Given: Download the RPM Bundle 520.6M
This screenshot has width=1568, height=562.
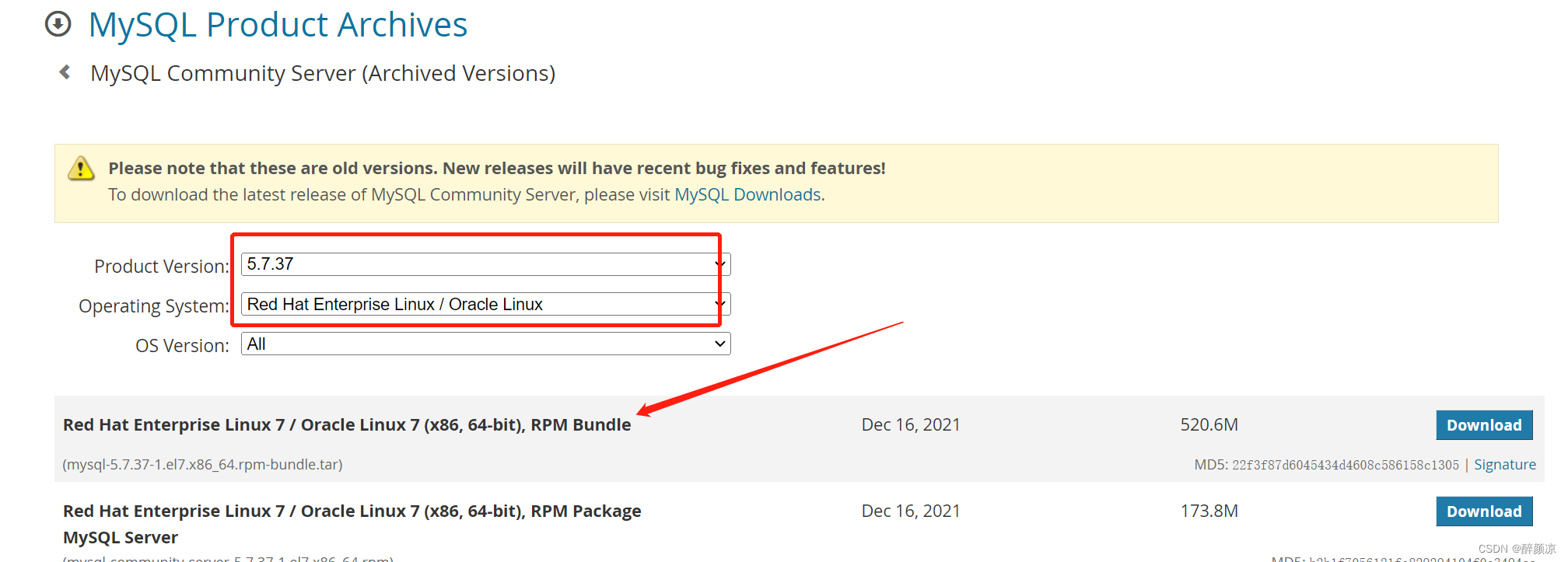Looking at the screenshot, I should (x=1484, y=425).
